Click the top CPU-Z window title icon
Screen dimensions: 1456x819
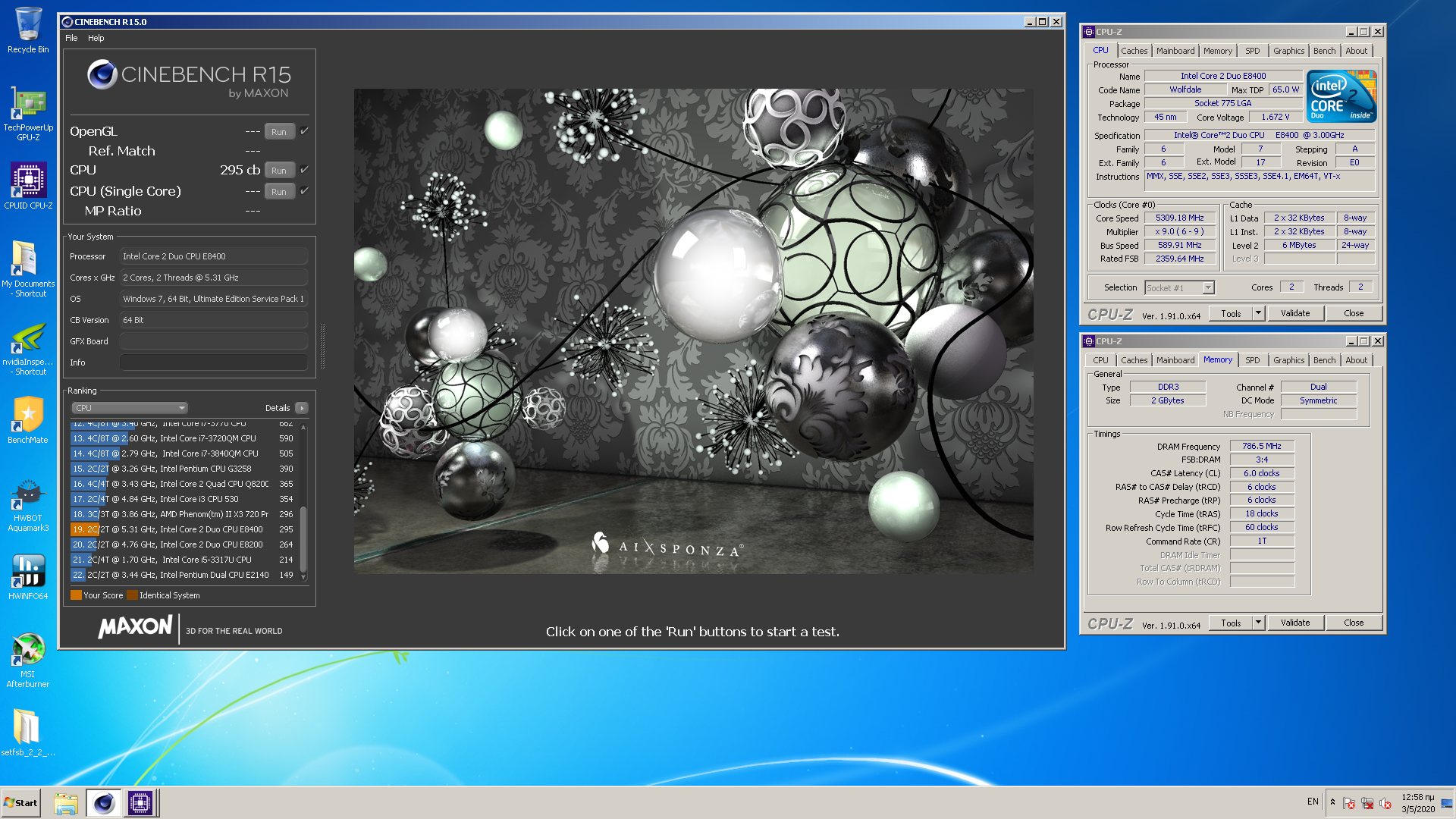tap(1089, 32)
